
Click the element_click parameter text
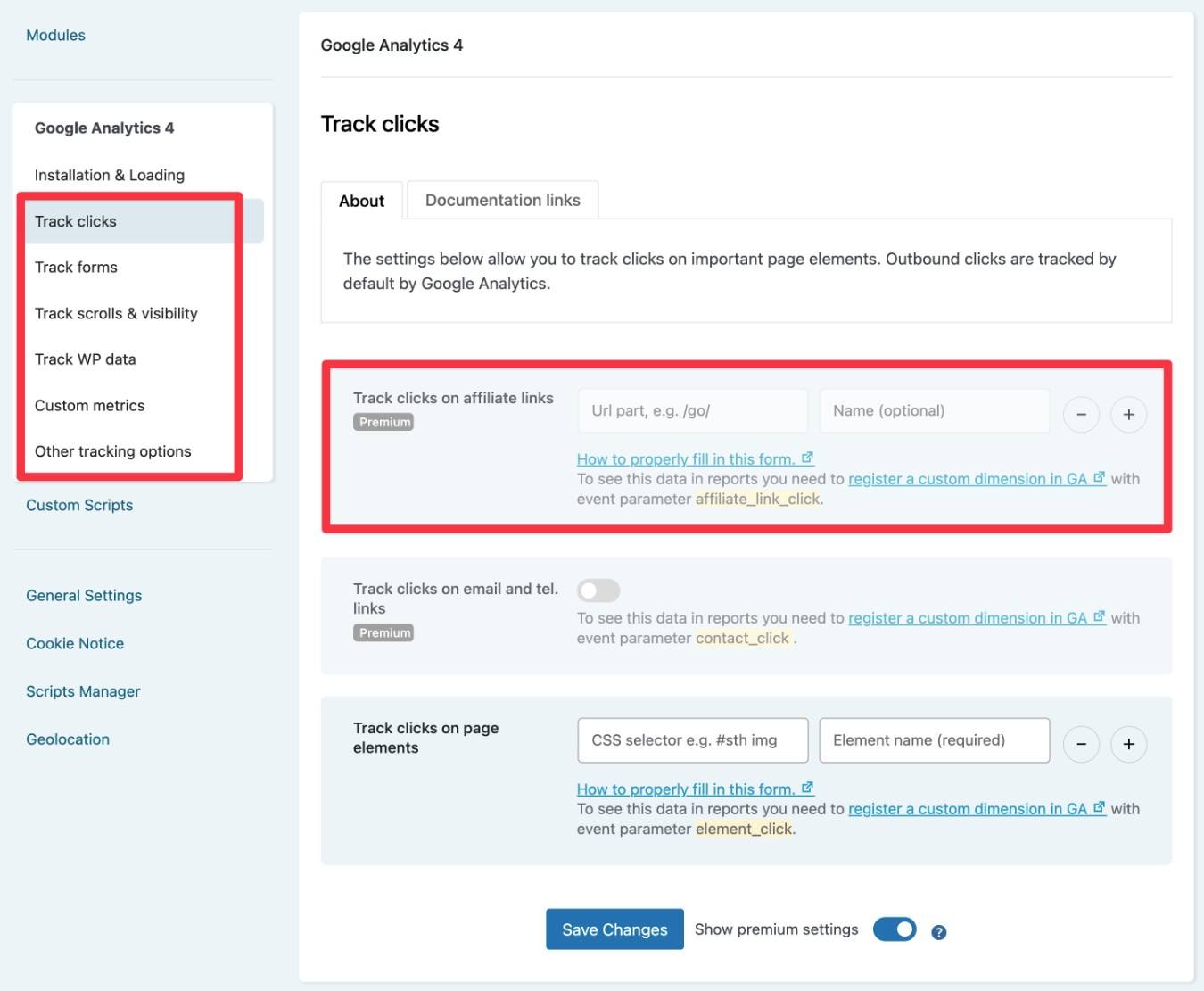pos(744,830)
